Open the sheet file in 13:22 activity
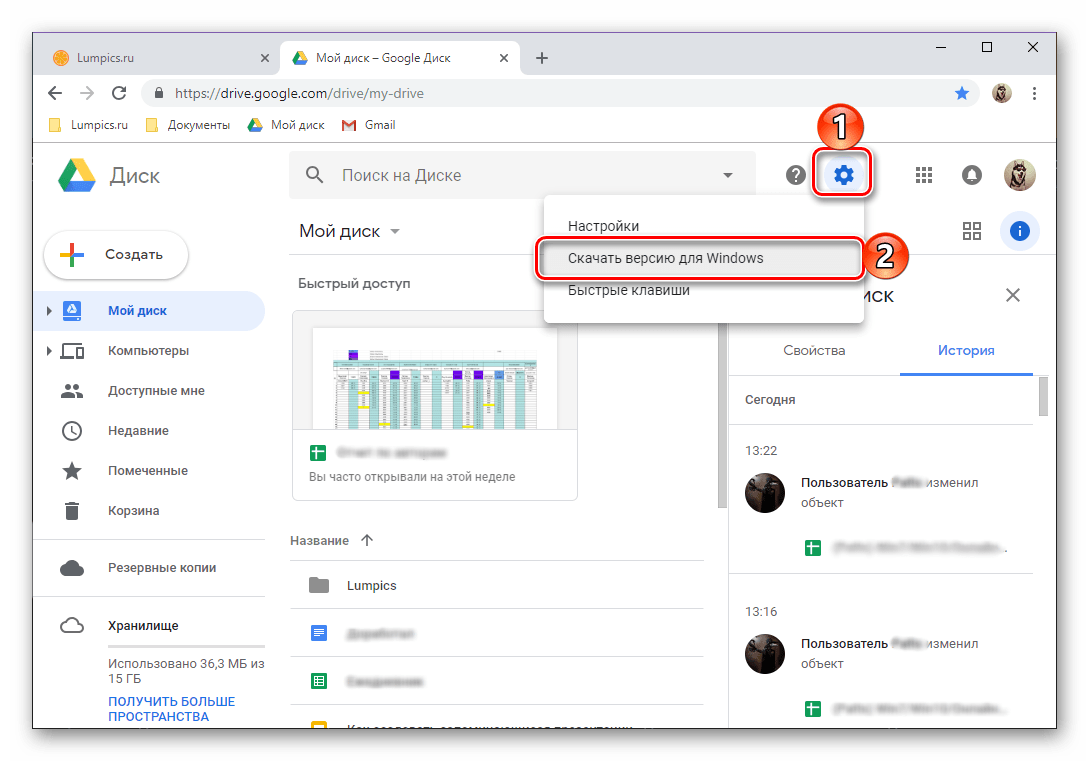1089x761 pixels. [x=906, y=548]
